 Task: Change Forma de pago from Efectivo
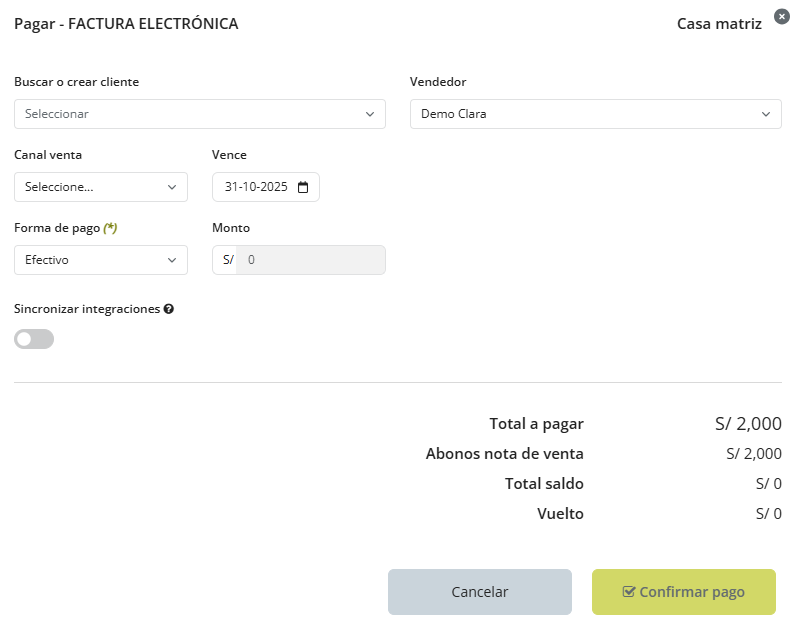click(x=101, y=260)
